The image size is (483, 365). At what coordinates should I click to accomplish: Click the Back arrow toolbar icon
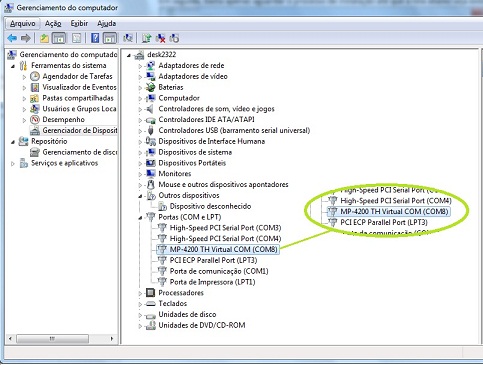click(12, 38)
